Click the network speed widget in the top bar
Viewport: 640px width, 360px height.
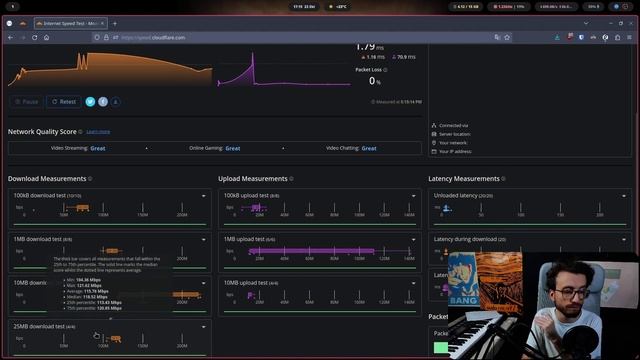(556, 7)
